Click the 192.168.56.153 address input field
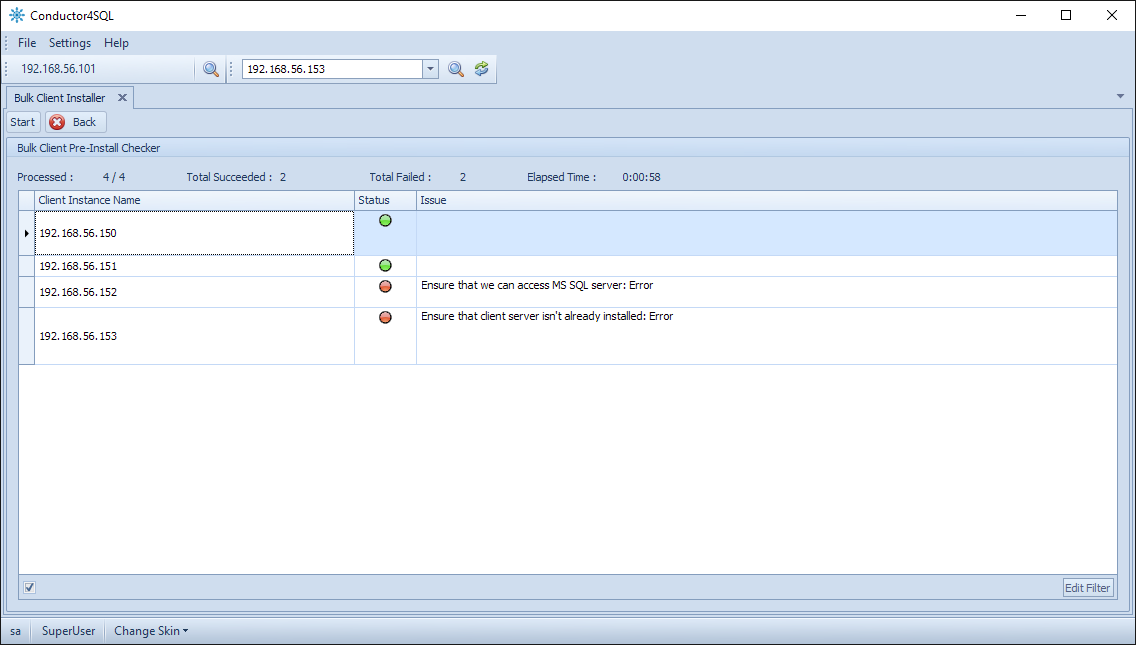The image size is (1136, 645). [333, 69]
